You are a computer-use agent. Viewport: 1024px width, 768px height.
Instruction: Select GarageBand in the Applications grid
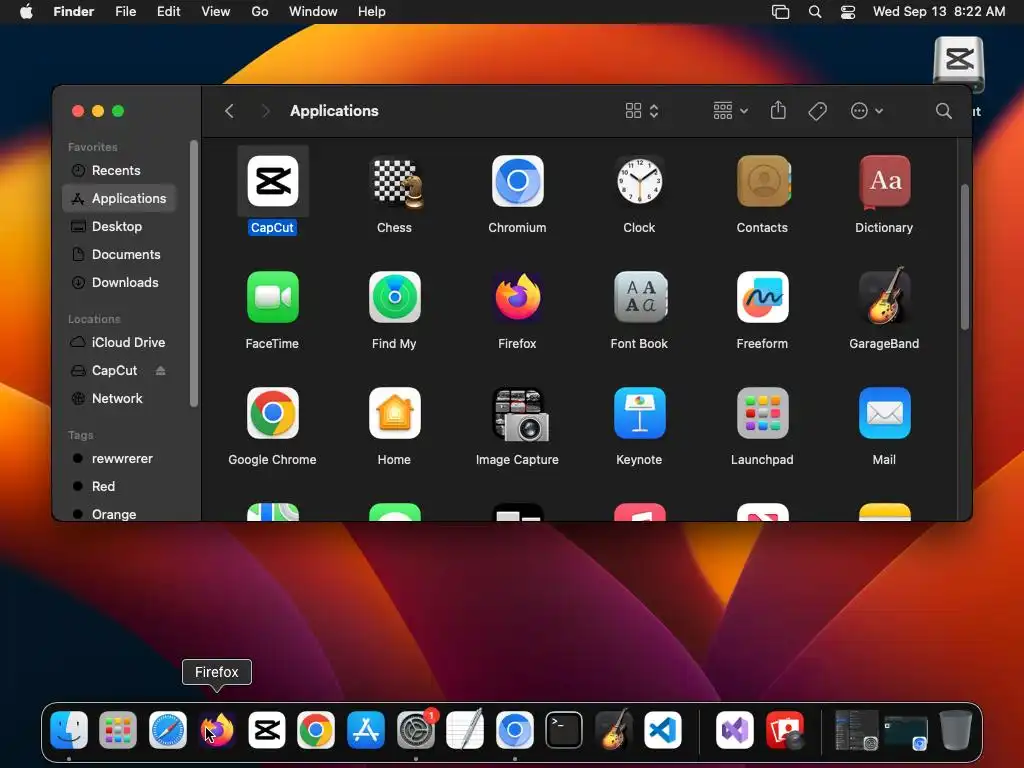(884, 296)
